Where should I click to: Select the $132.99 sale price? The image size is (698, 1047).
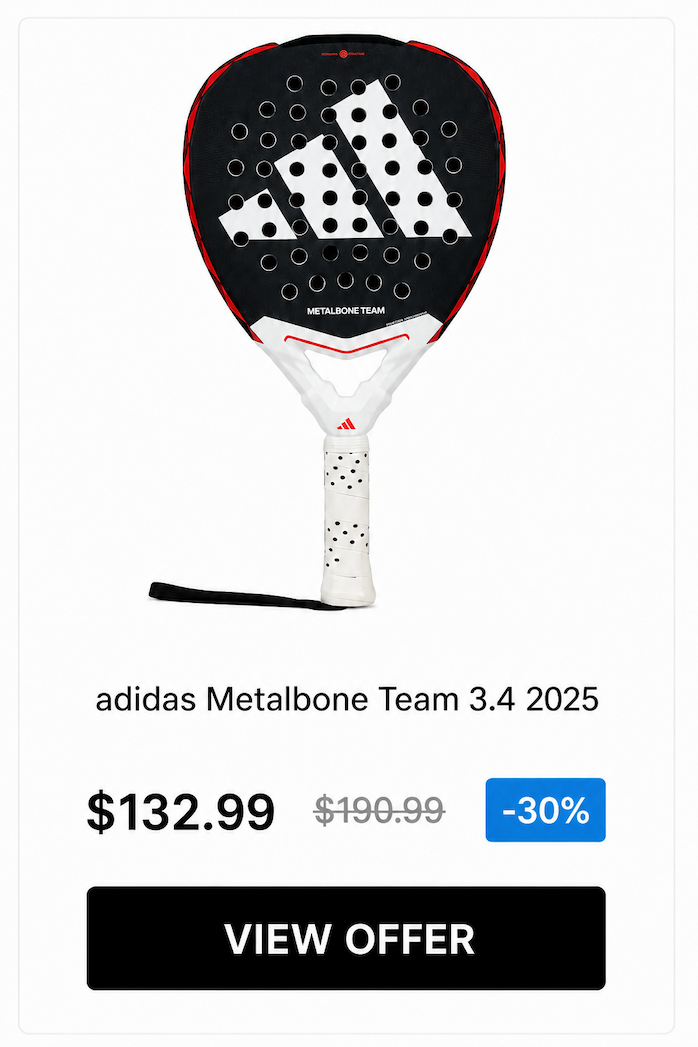[x=180, y=811]
